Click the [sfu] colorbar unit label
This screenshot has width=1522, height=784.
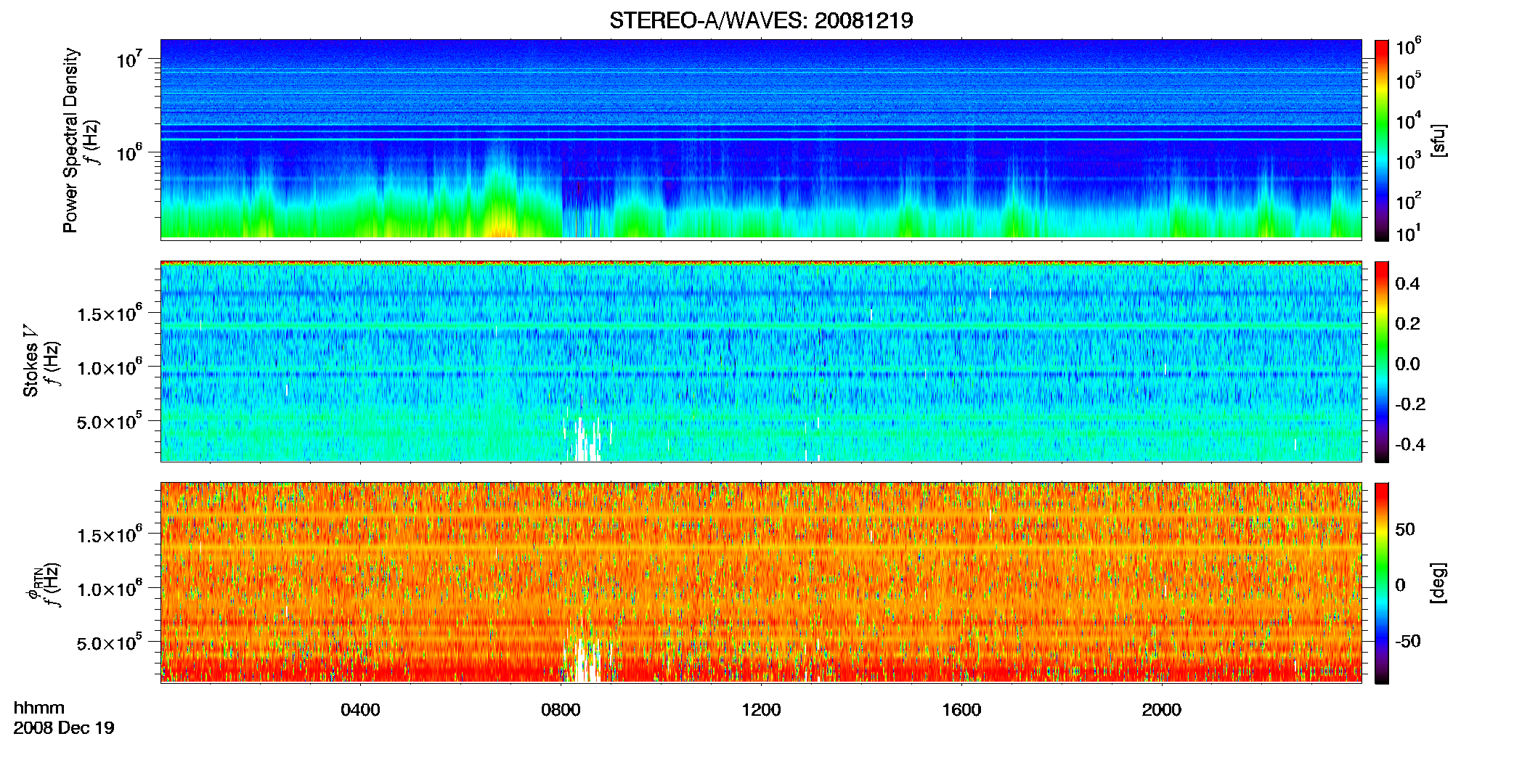click(x=1438, y=140)
